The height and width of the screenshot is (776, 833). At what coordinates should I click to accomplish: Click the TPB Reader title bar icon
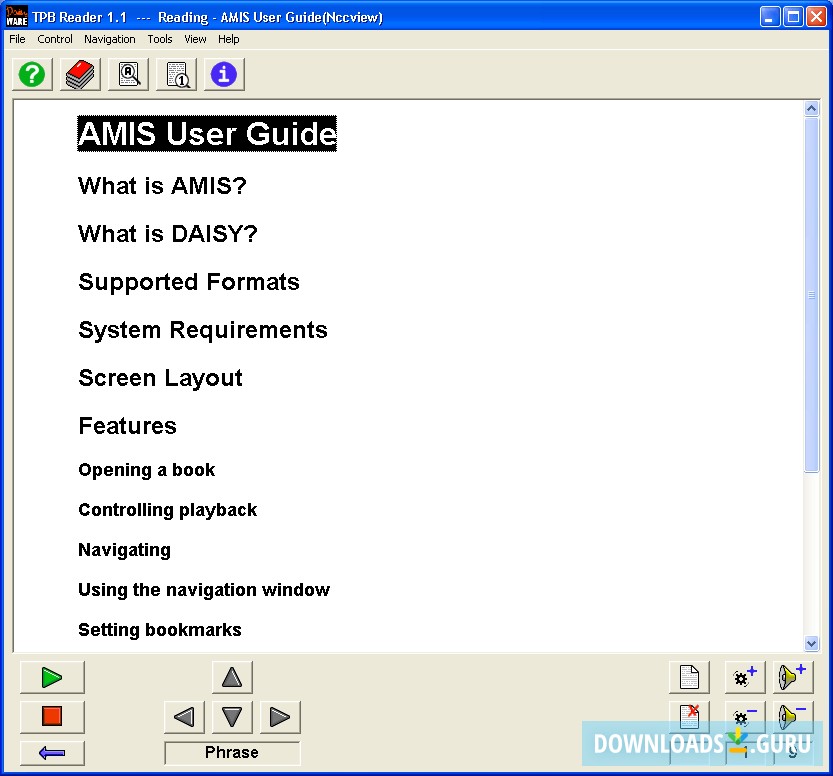point(16,16)
